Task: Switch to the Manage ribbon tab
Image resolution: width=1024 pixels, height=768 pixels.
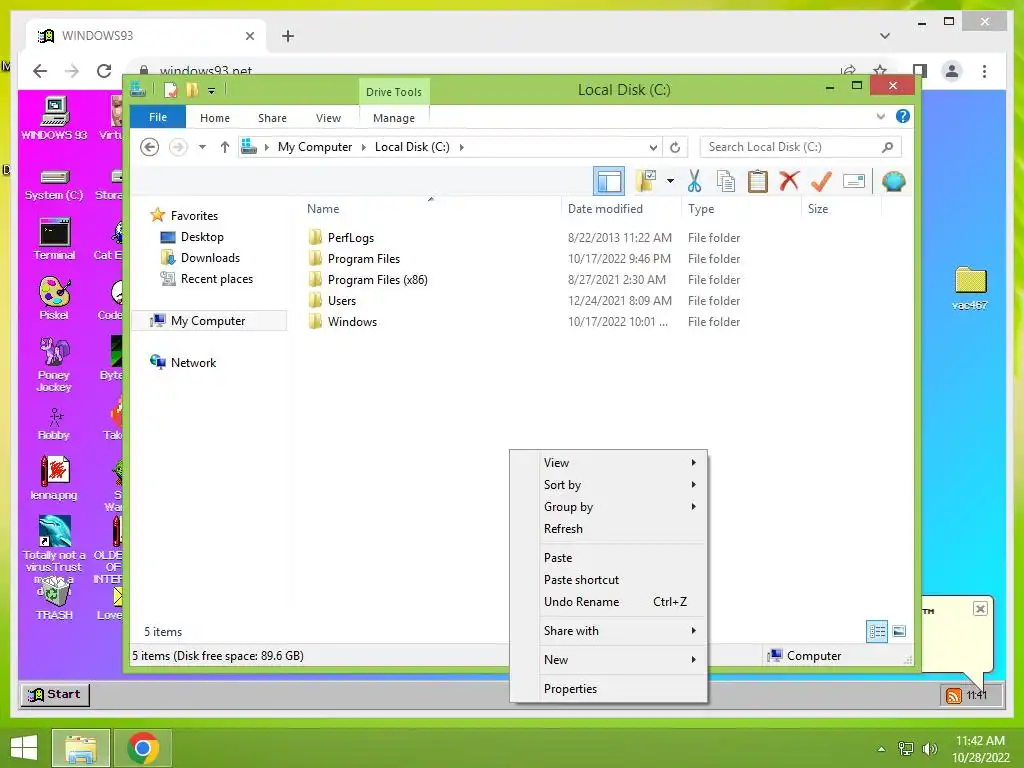Action: (x=394, y=118)
